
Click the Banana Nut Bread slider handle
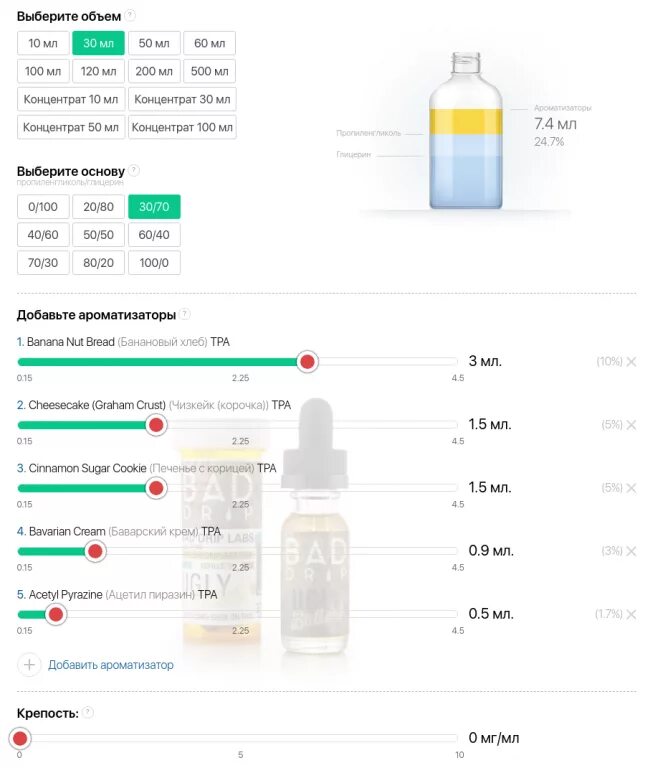click(307, 362)
